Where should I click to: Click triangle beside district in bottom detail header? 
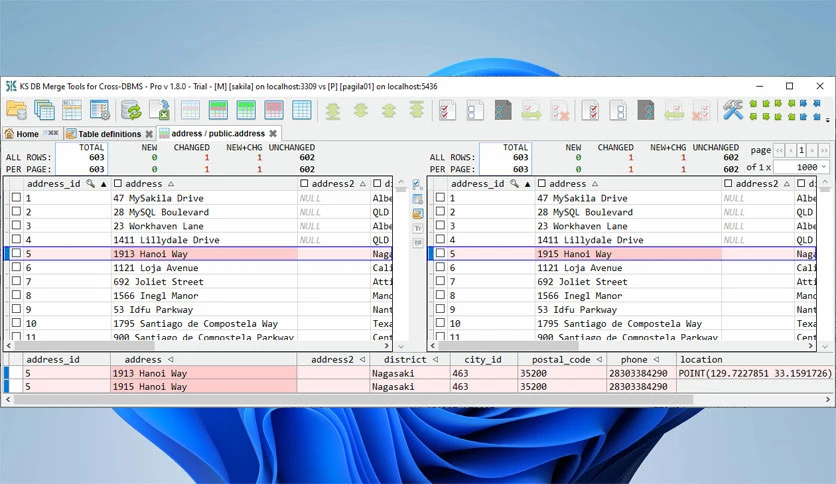[435, 360]
